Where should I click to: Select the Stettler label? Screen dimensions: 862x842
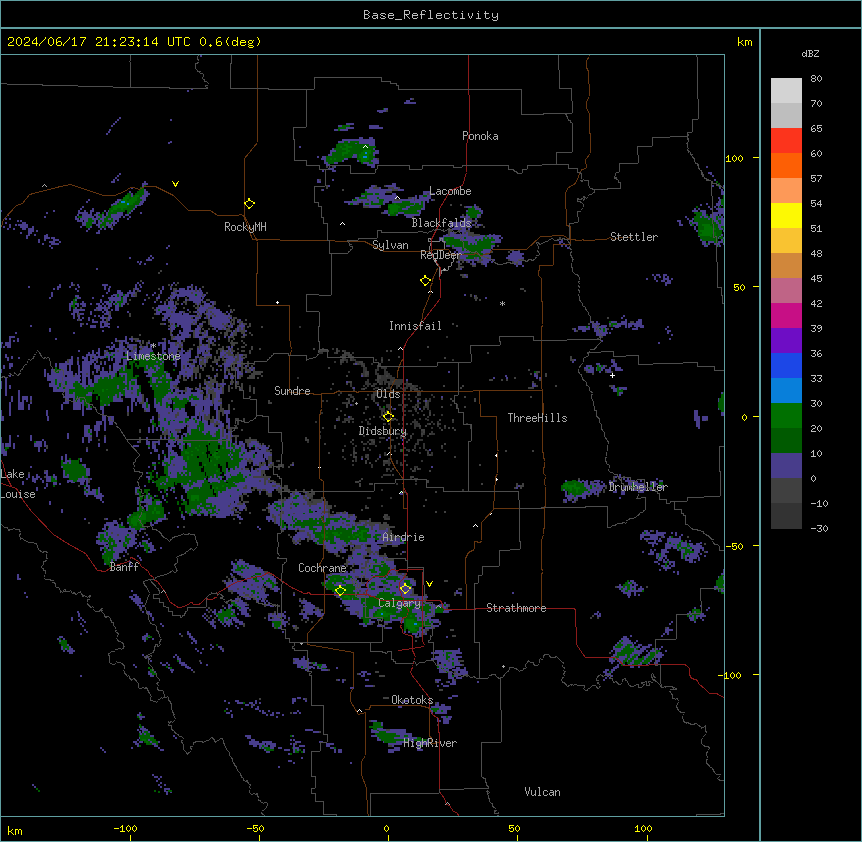click(634, 237)
